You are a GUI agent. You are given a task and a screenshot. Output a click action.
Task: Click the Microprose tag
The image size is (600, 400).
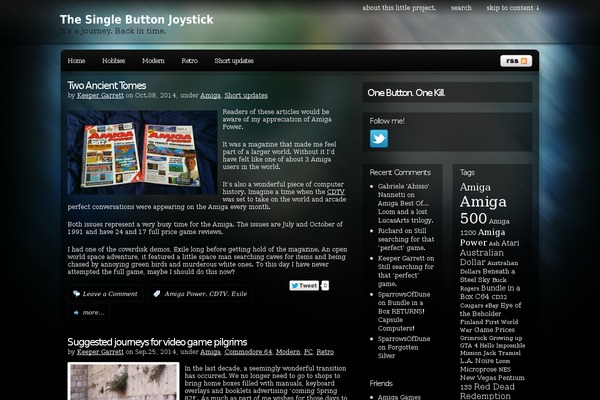coord(478,370)
